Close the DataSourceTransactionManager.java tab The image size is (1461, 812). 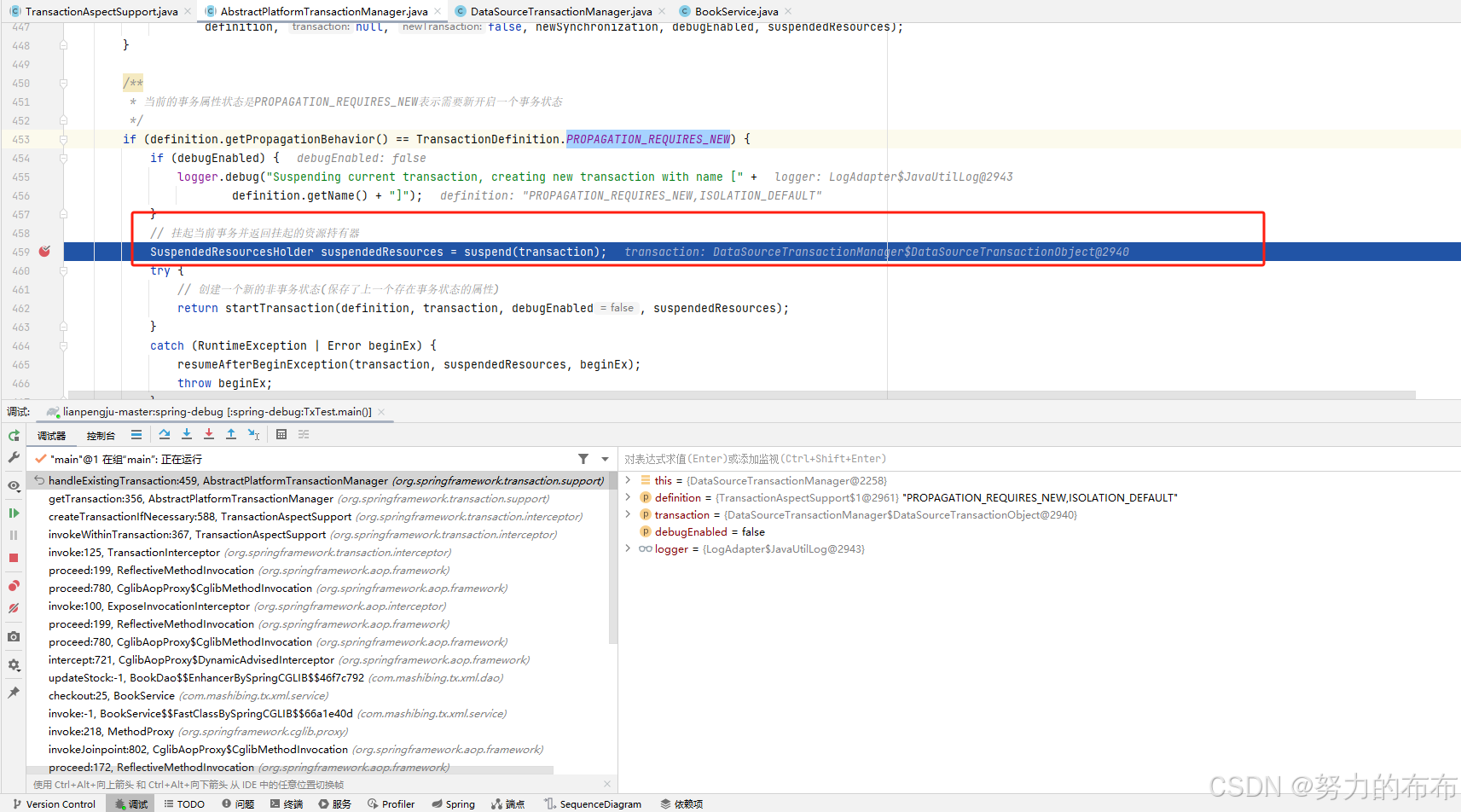tap(662, 11)
